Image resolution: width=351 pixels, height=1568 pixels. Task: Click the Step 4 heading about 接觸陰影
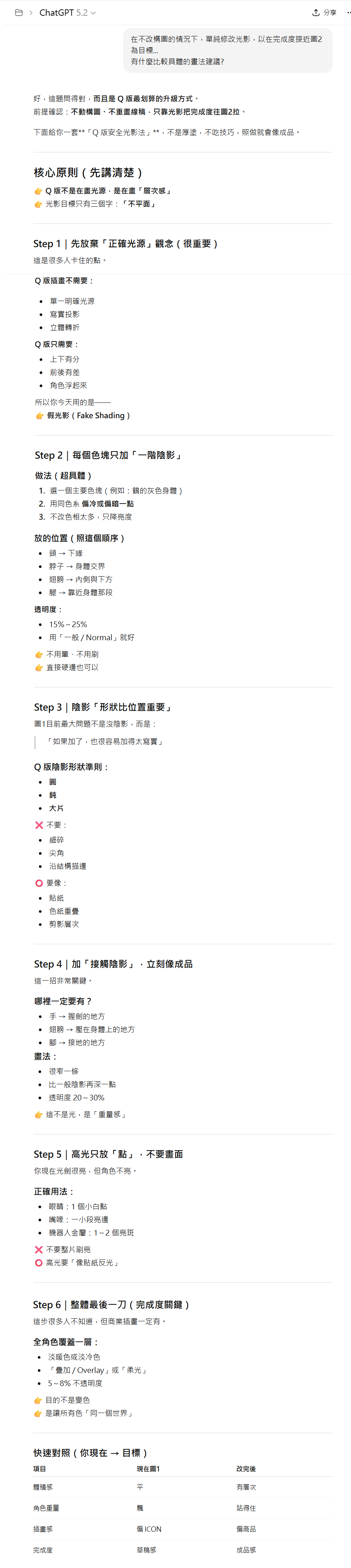(x=113, y=964)
